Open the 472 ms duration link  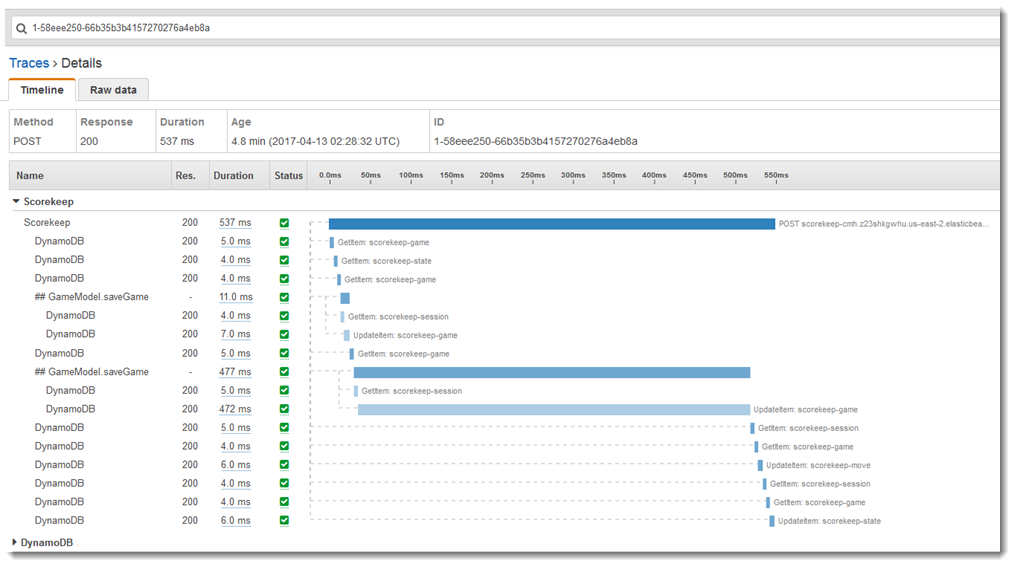(235, 409)
